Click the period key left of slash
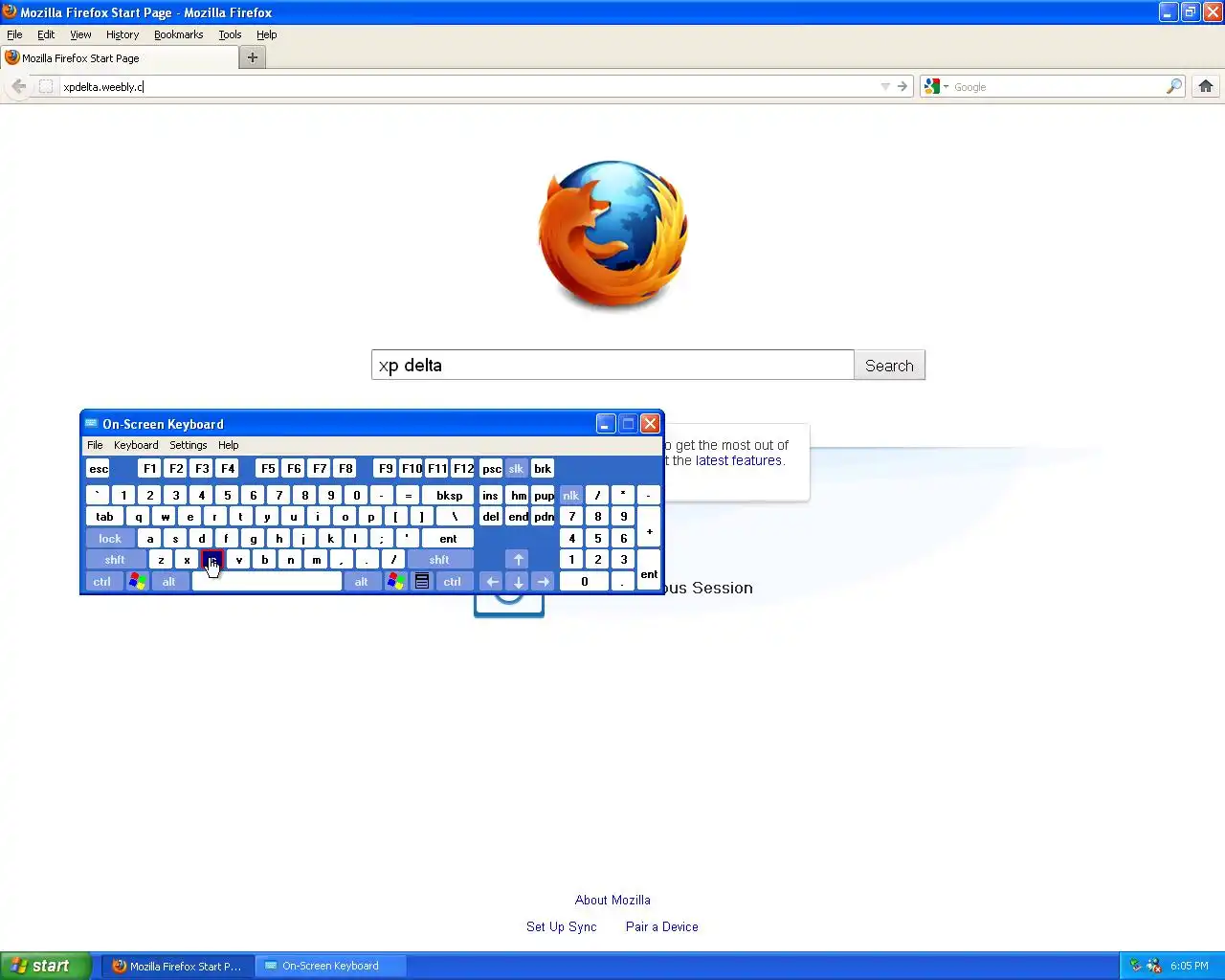The image size is (1225, 980). point(367,560)
